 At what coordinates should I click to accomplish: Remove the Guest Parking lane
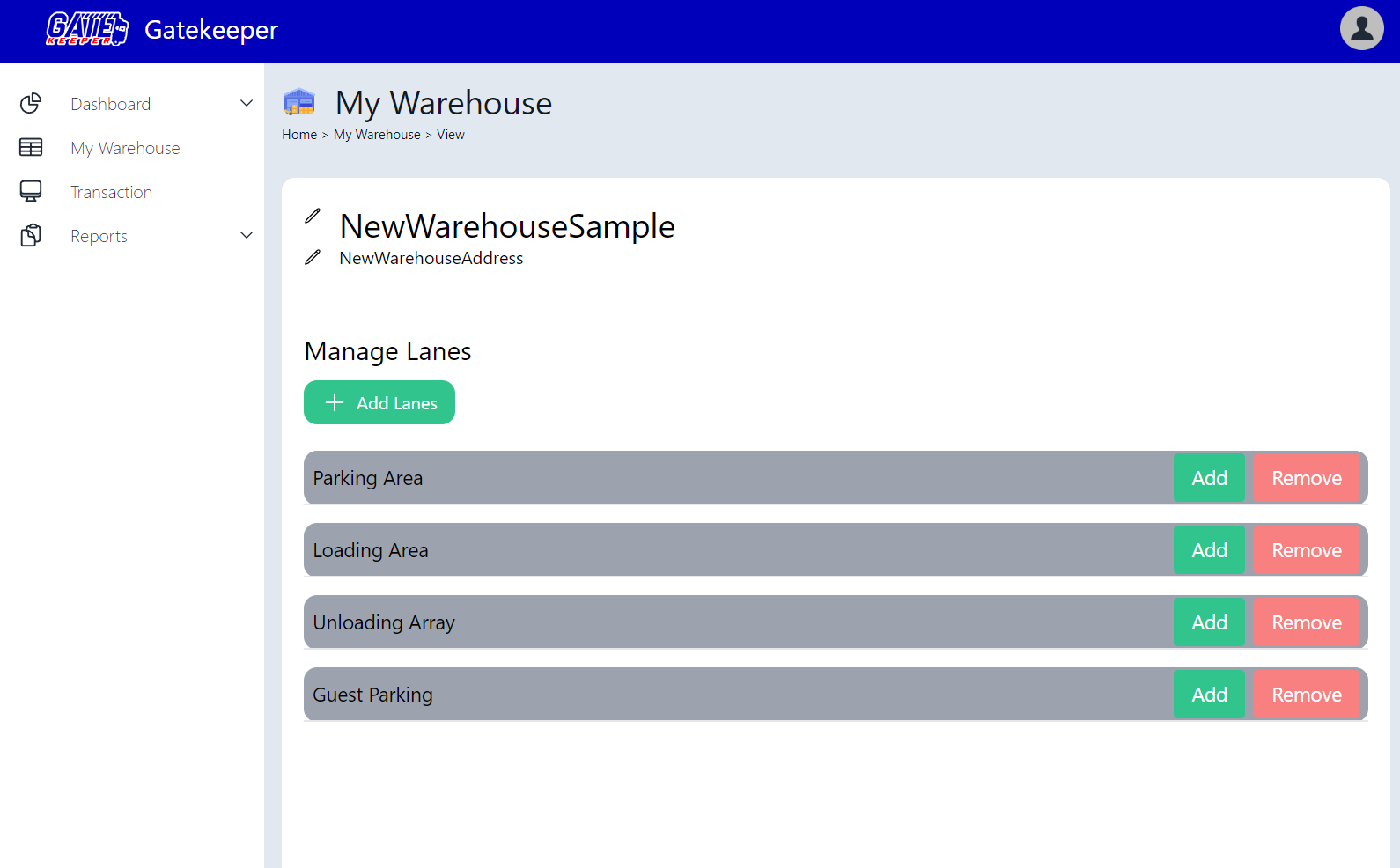(1306, 695)
